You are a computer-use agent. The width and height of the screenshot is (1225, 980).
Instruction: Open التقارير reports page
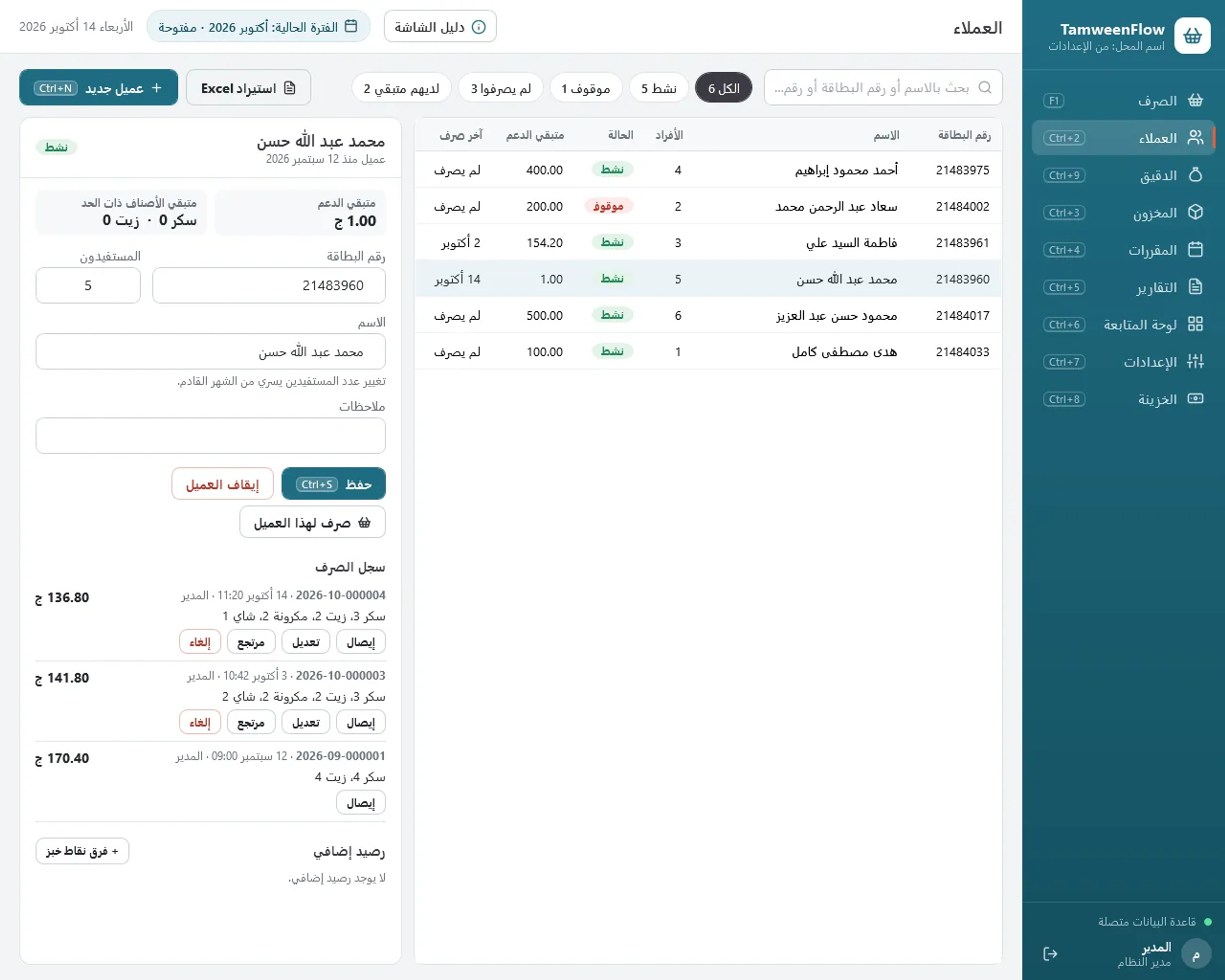click(x=1123, y=287)
